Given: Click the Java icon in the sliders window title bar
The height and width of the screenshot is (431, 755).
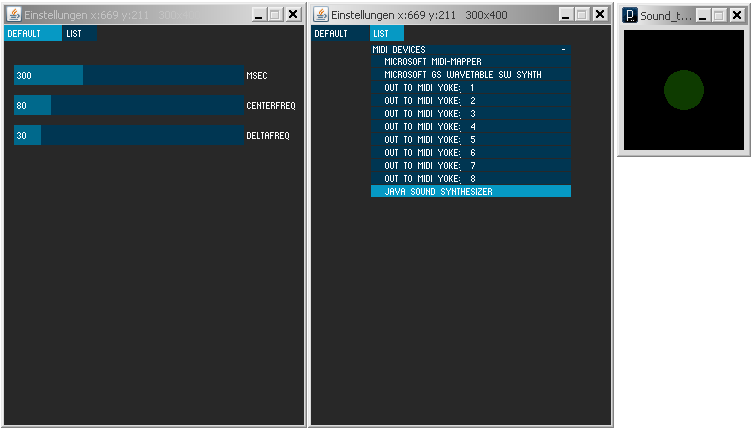Looking at the screenshot, I should click(x=13, y=15).
